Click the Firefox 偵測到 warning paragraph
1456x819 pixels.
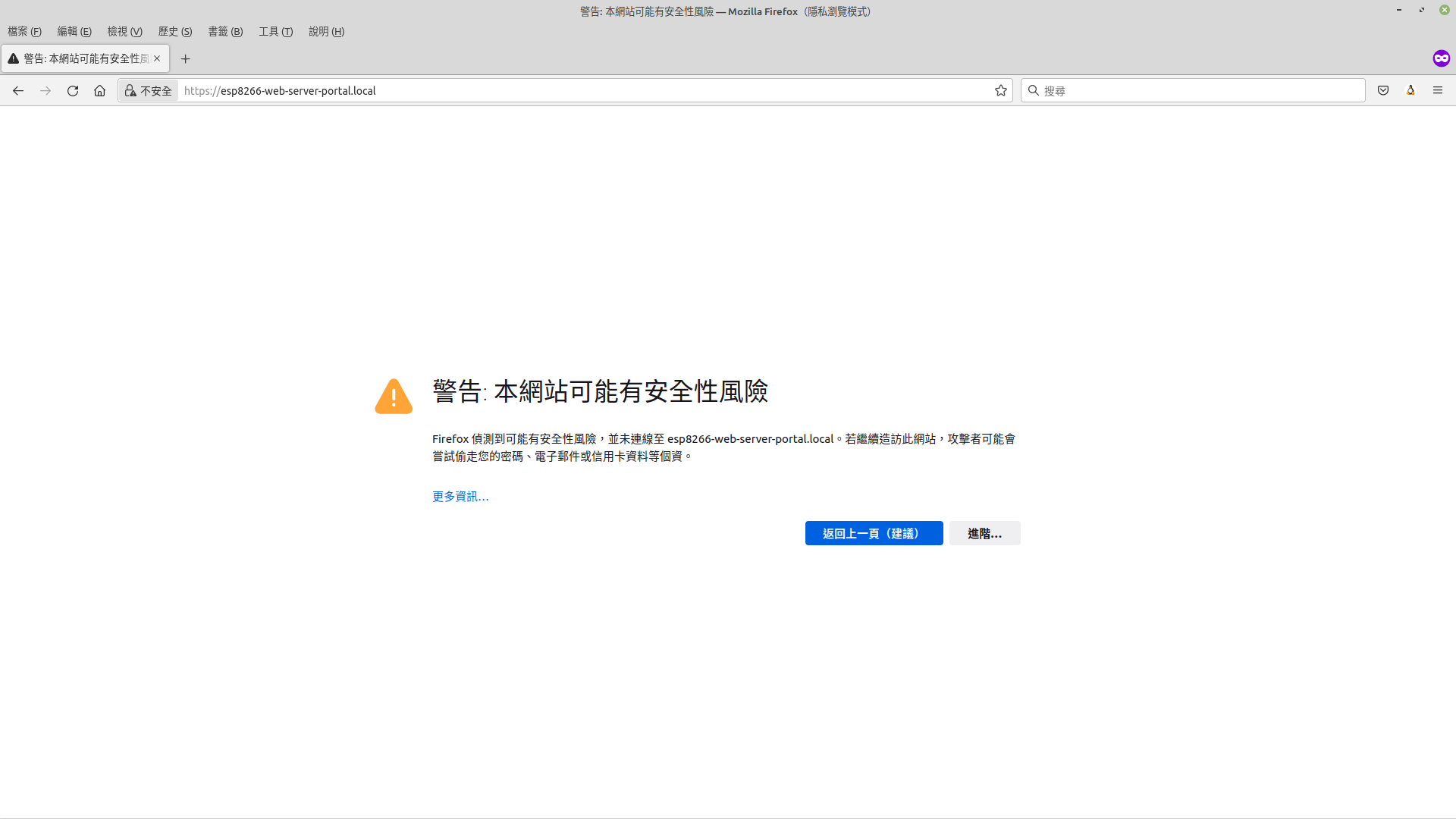point(723,447)
